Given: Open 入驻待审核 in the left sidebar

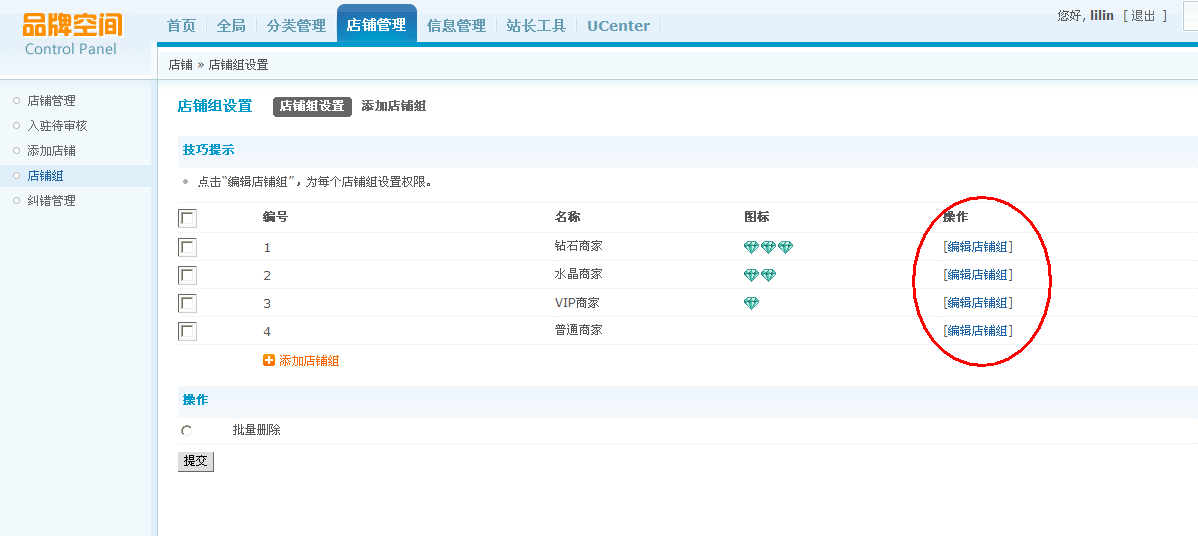Looking at the screenshot, I should [58, 126].
